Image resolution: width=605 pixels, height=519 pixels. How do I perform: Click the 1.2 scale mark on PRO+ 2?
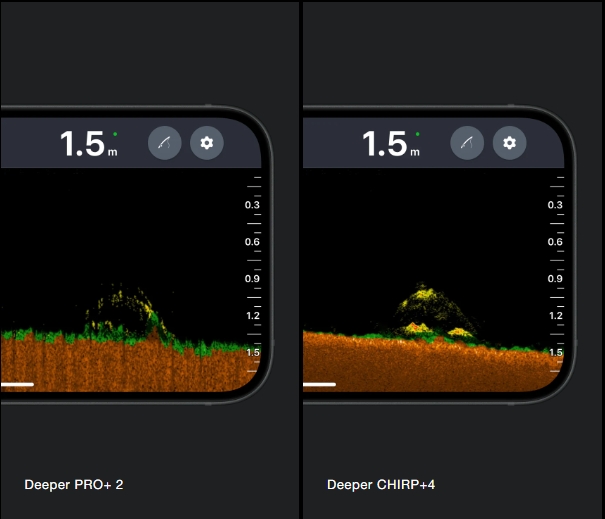pyautogui.click(x=253, y=316)
